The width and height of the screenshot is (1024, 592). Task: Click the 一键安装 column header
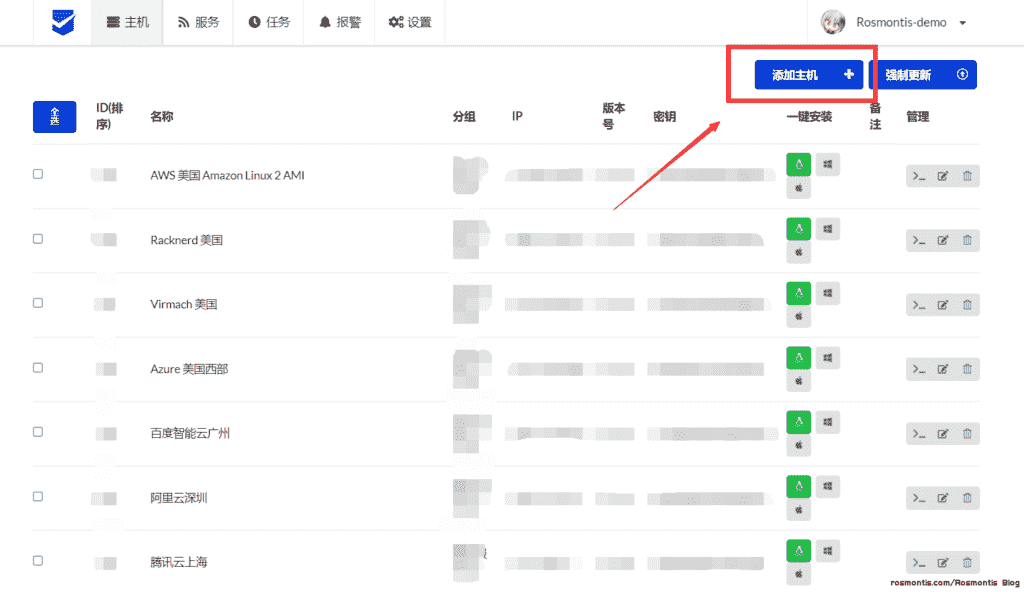click(x=809, y=116)
